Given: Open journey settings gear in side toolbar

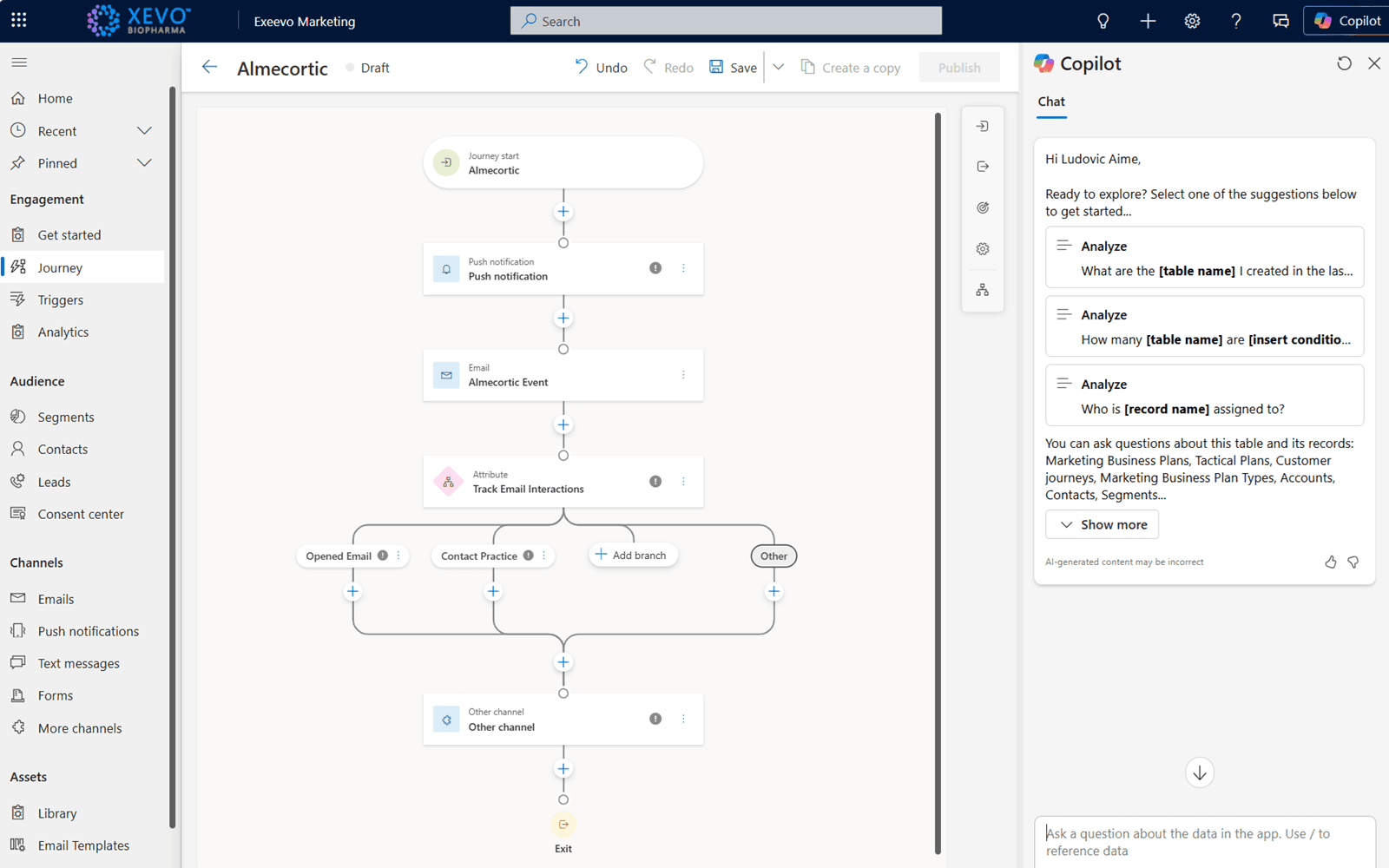Looking at the screenshot, I should (983, 249).
